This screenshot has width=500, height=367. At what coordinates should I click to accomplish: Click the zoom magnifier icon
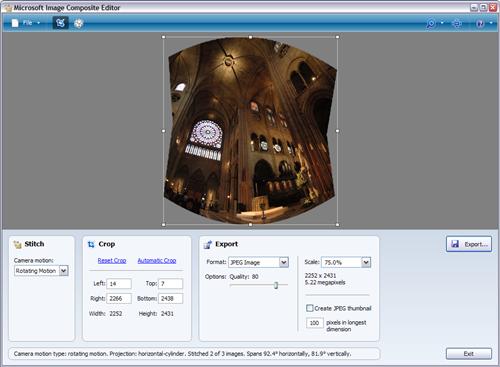point(431,23)
